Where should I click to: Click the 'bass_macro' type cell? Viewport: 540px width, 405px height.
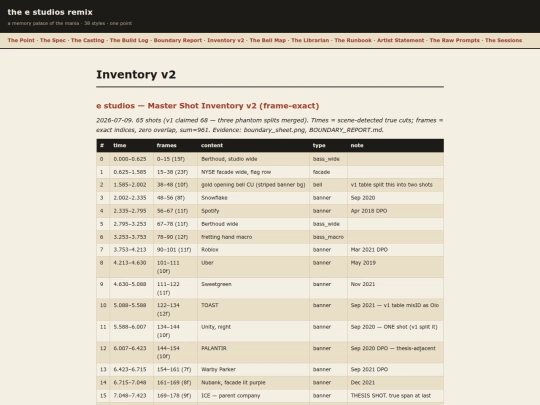point(328,237)
